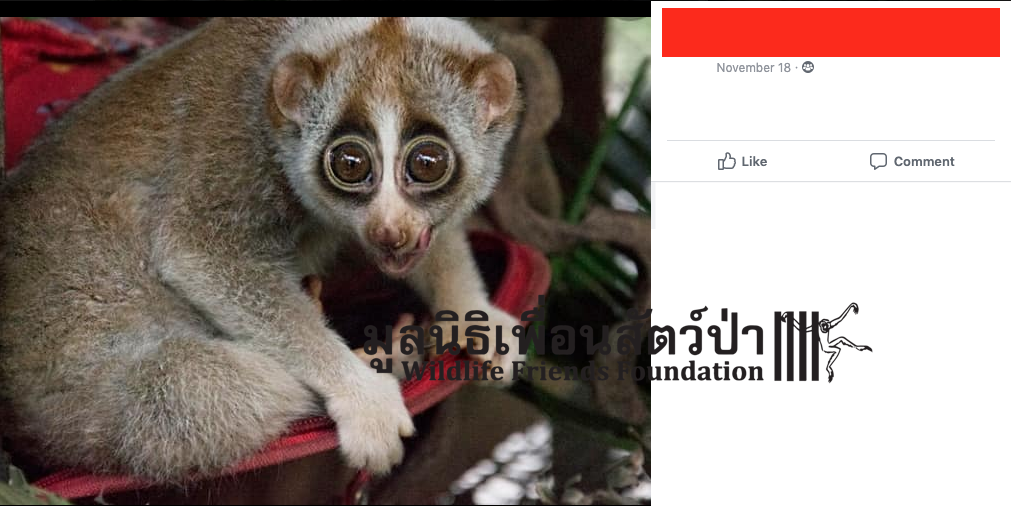Click the empty area below Like and Comment

pyautogui.click(x=830, y=245)
